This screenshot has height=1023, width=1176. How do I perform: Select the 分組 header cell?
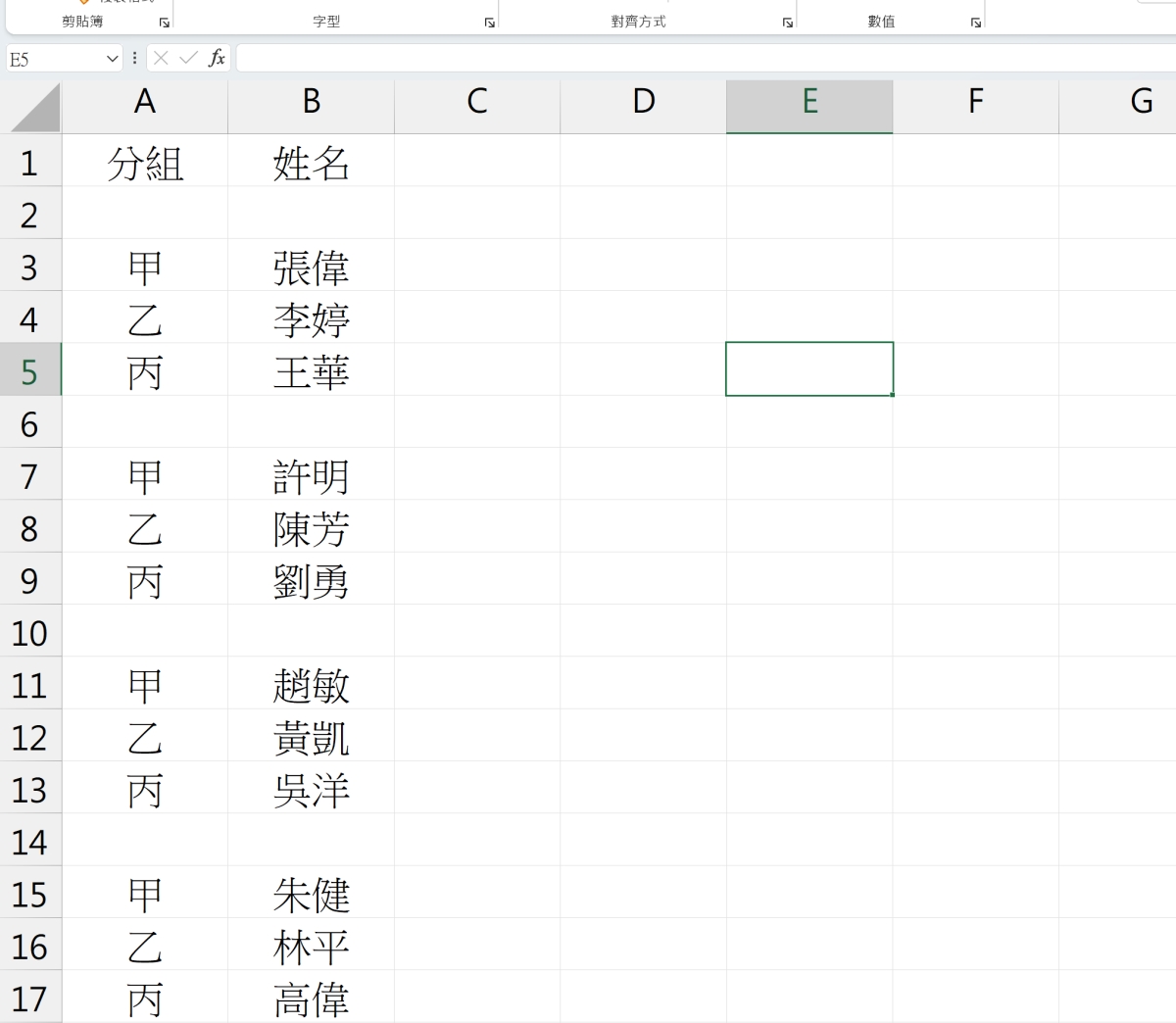tap(145, 163)
